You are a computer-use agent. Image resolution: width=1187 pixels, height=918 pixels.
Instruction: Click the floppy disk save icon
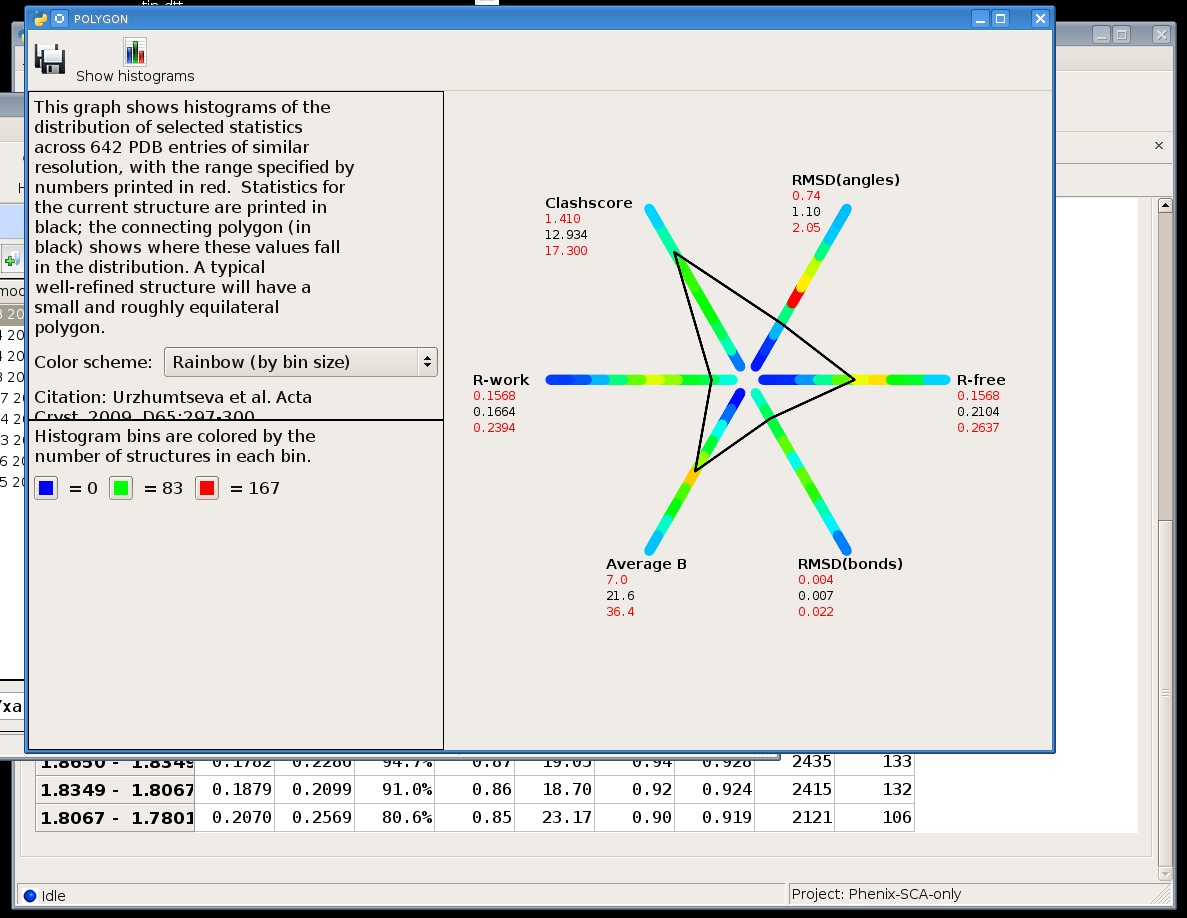(50, 59)
